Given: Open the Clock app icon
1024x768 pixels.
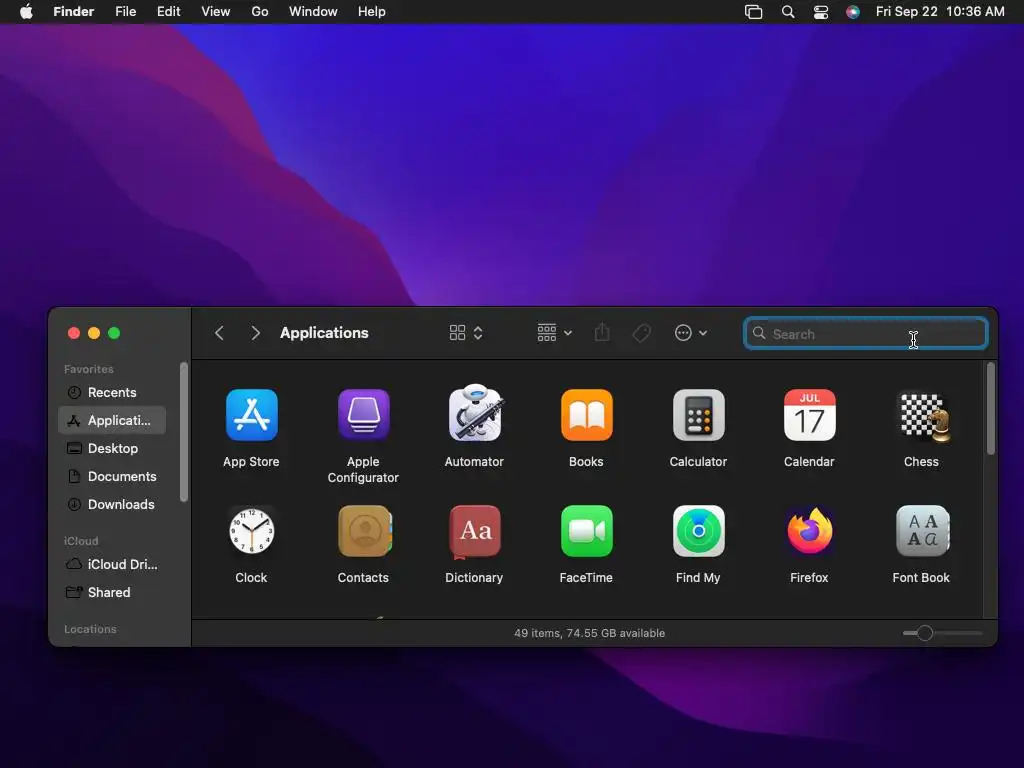Looking at the screenshot, I should click(251, 531).
